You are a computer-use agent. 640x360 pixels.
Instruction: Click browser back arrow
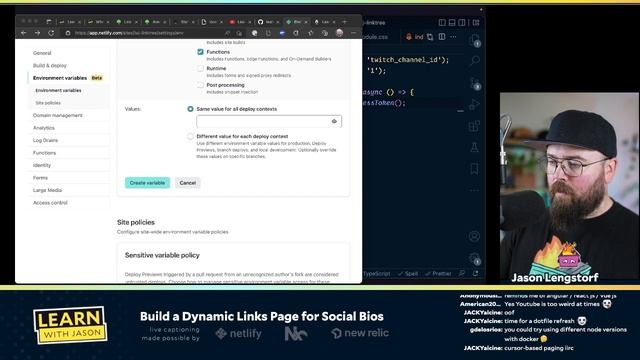pos(24,33)
